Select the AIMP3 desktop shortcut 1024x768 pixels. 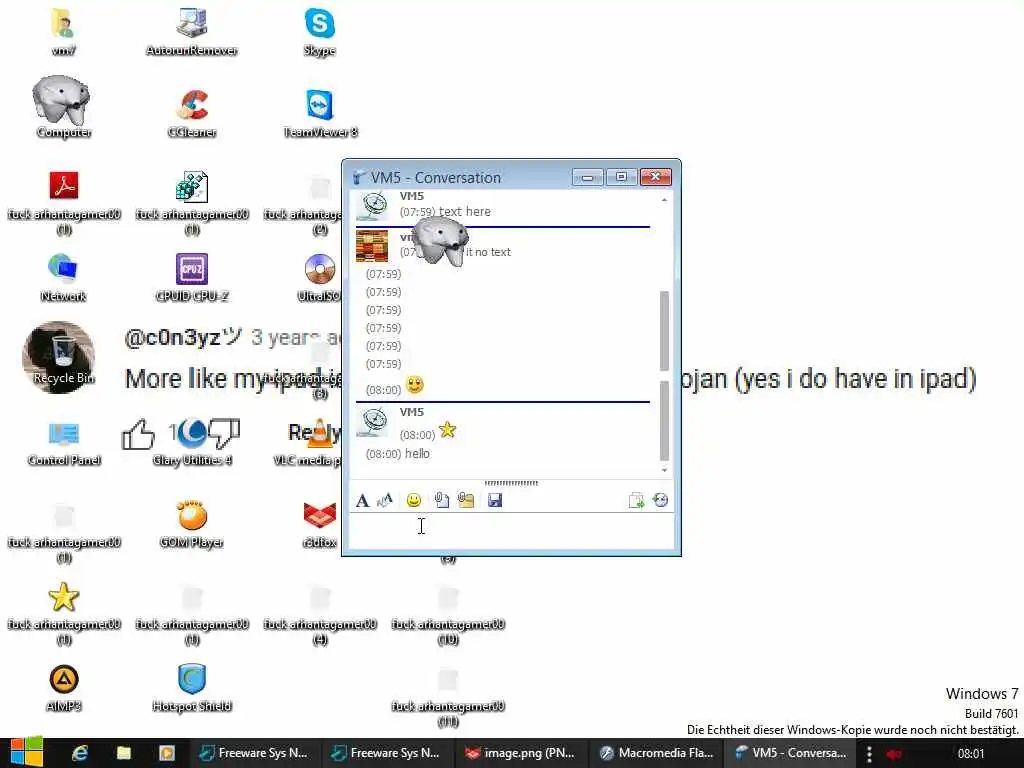point(63,687)
